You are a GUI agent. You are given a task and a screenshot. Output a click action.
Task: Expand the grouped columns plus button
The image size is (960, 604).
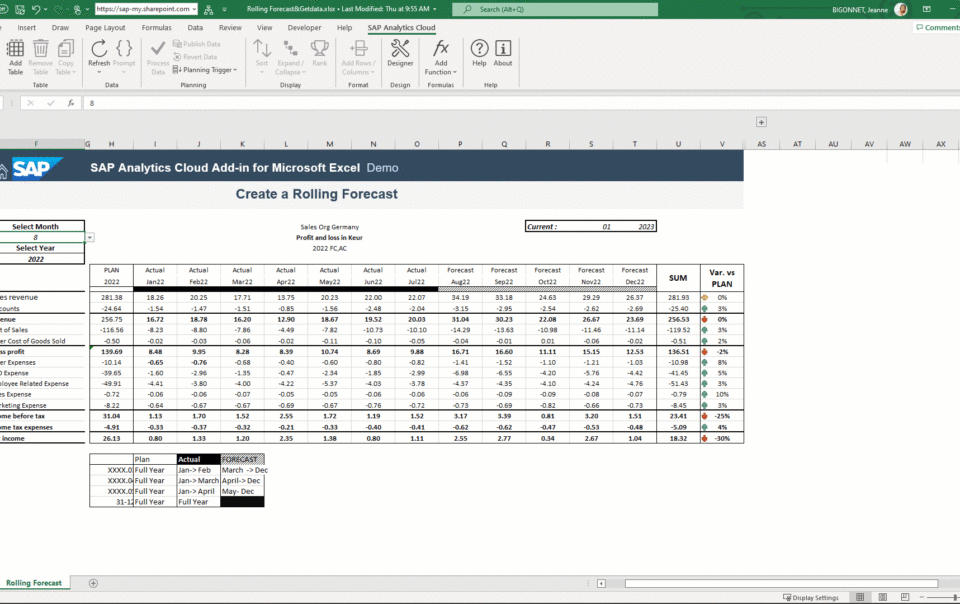pyautogui.click(x=761, y=122)
